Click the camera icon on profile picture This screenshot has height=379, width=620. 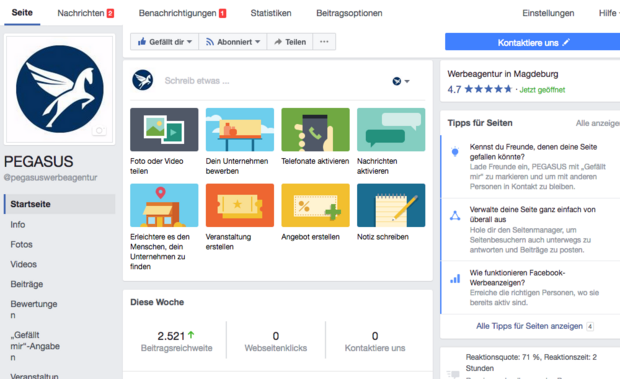point(99,130)
